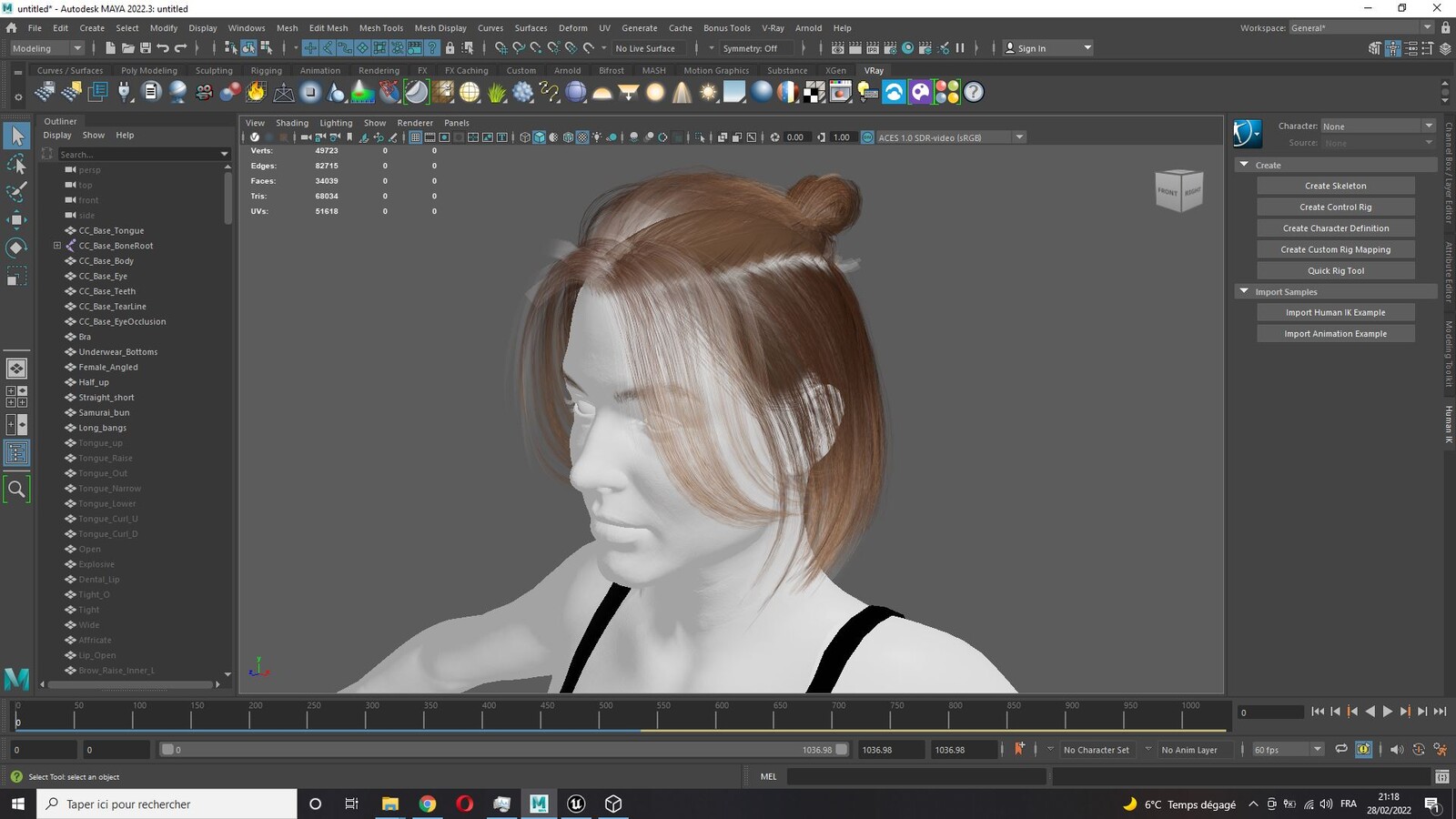Select the arrow Select tool in toolbox
This screenshot has width=1456, height=819.
tap(17, 136)
